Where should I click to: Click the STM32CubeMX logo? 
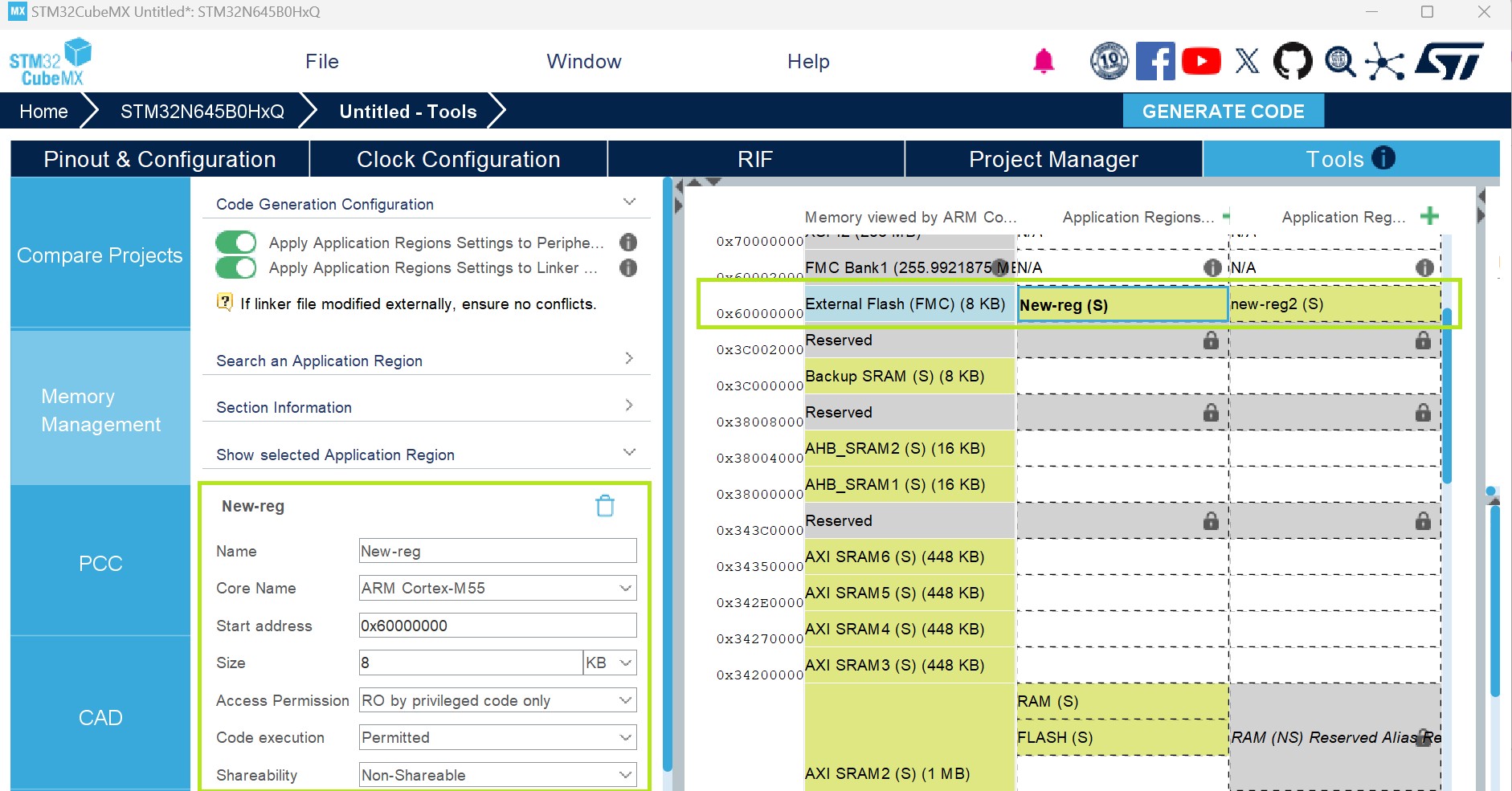(50, 62)
